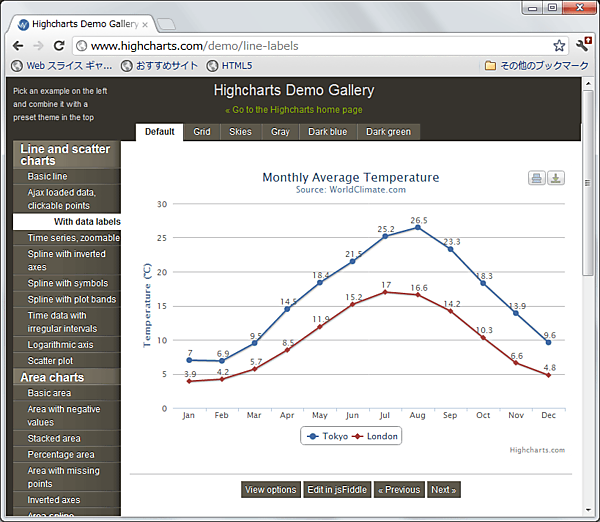This screenshot has height=522, width=600.
Task: Click the Next » button
Action: (x=443, y=490)
